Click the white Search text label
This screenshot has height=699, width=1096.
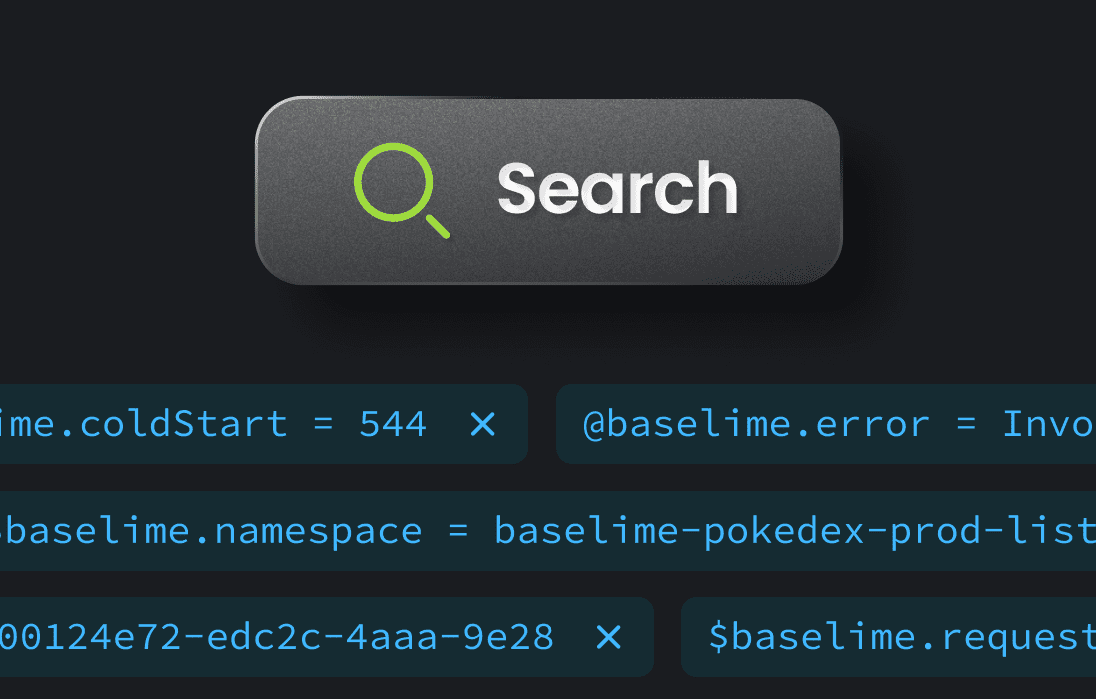click(617, 188)
